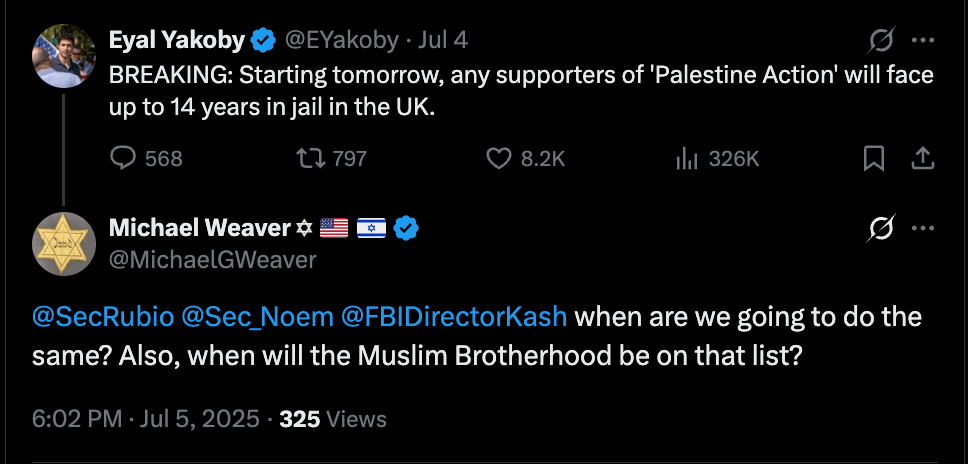Click the repost icon showing 797
Screen dimensions: 968x464
(309, 158)
